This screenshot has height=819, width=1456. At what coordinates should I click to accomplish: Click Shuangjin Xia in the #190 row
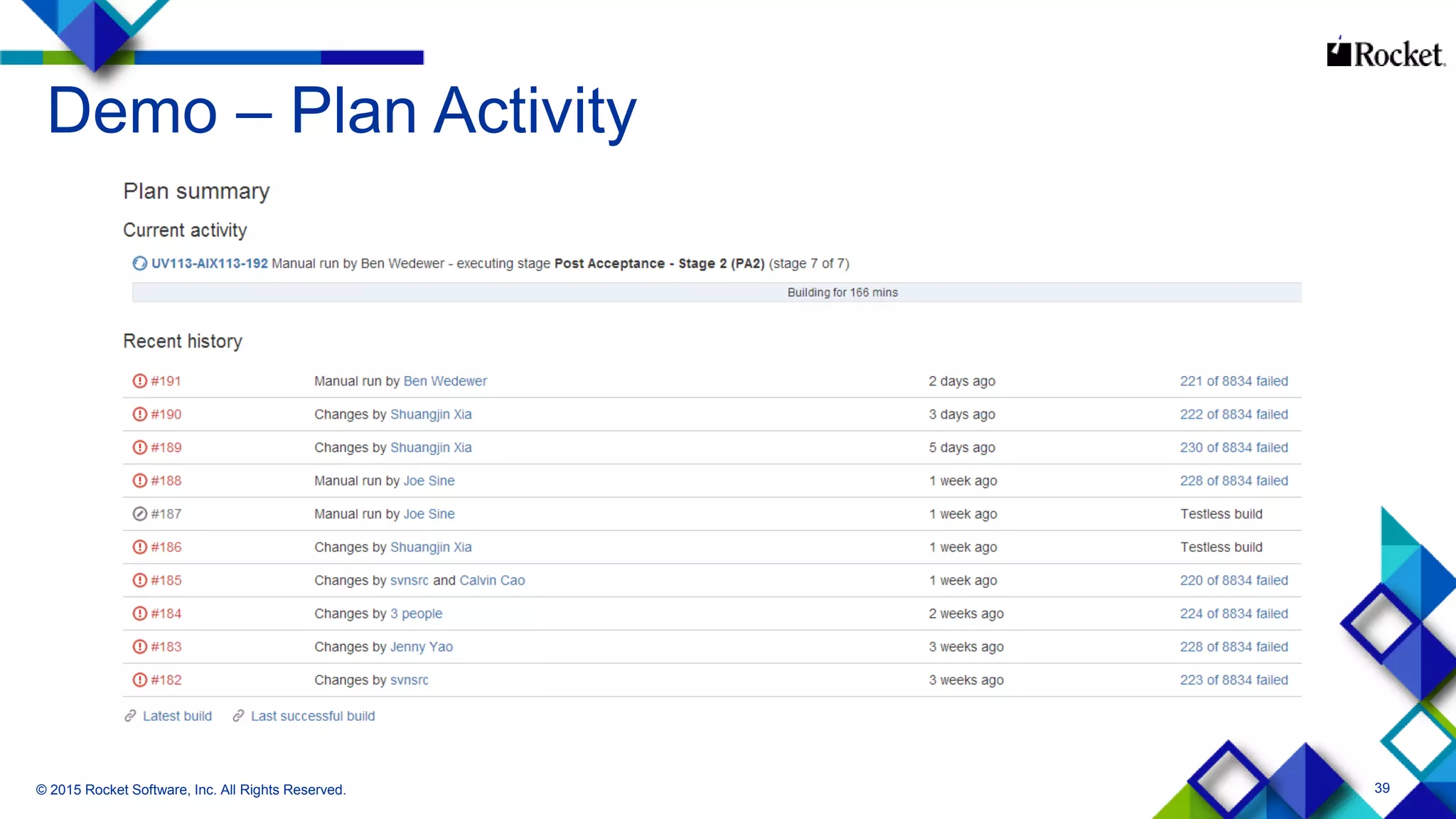pyautogui.click(x=431, y=414)
